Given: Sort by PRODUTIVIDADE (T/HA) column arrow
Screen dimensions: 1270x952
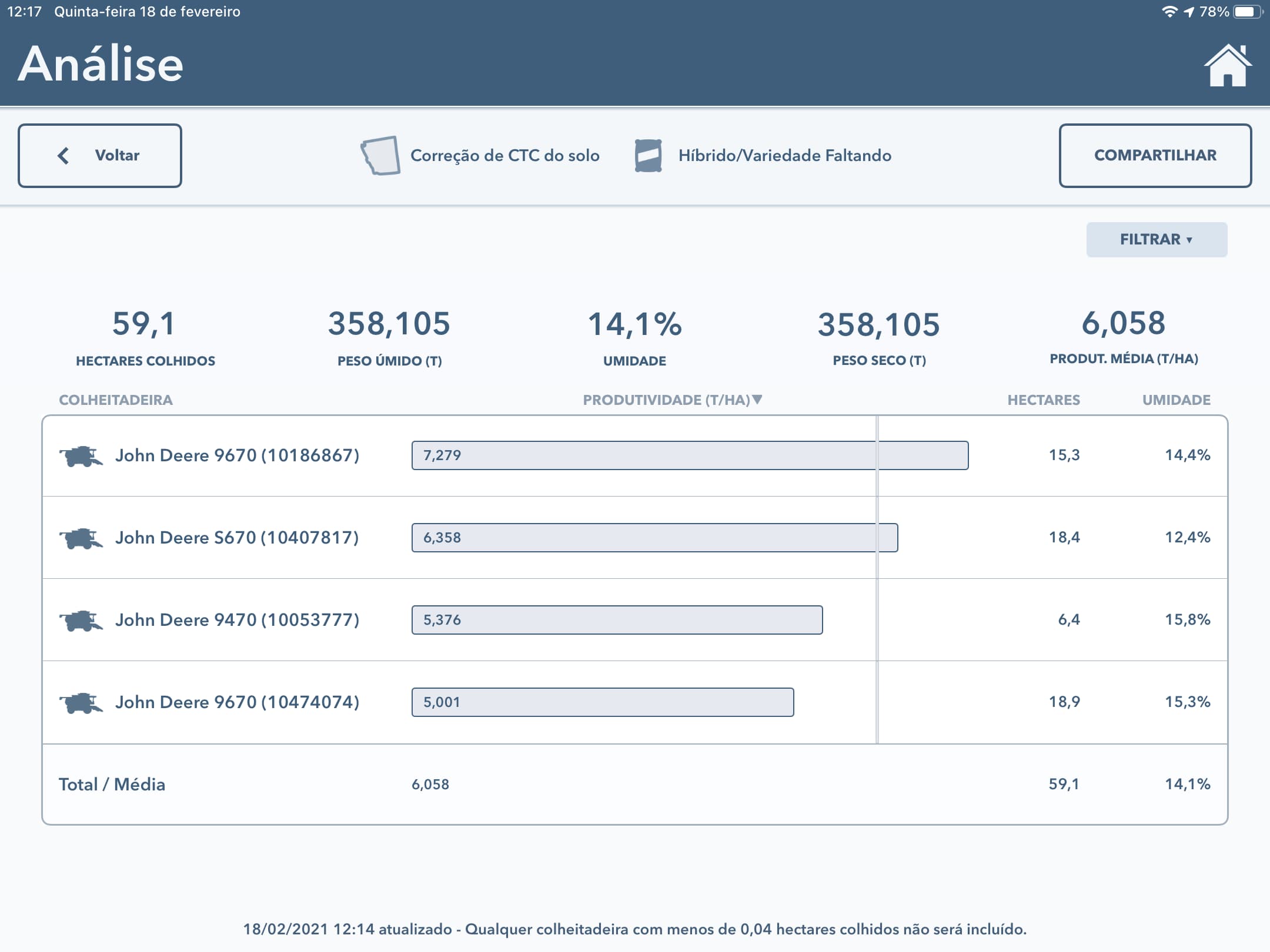Looking at the screenshot, I should tap(757, 400).
